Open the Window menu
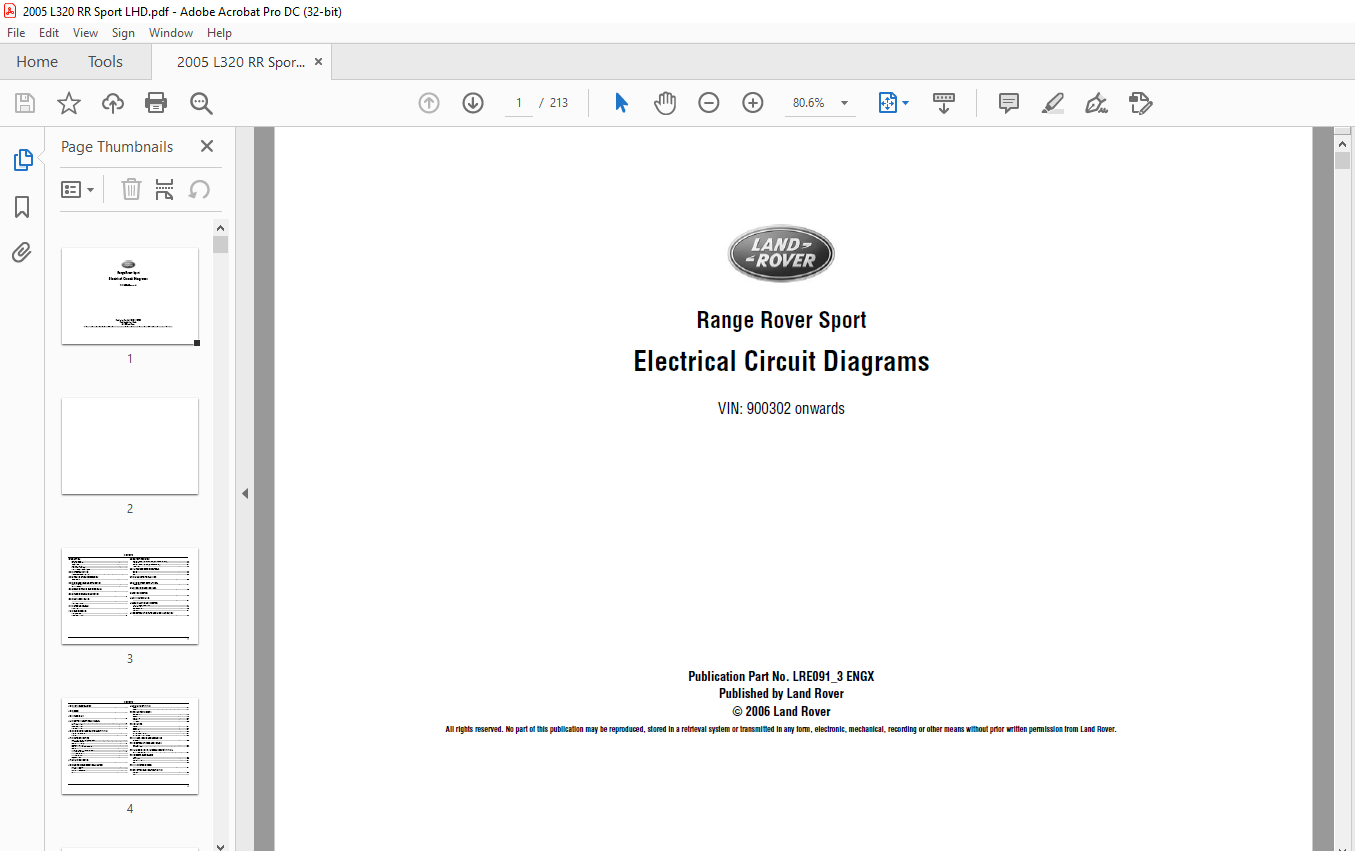Viewport: 1355px width, 851px height. 171,33
